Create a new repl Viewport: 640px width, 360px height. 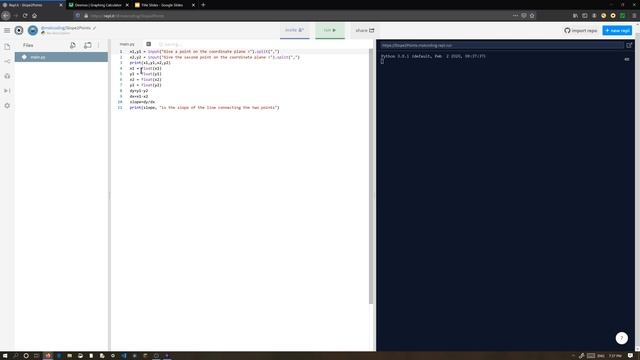tap(617, 31)
